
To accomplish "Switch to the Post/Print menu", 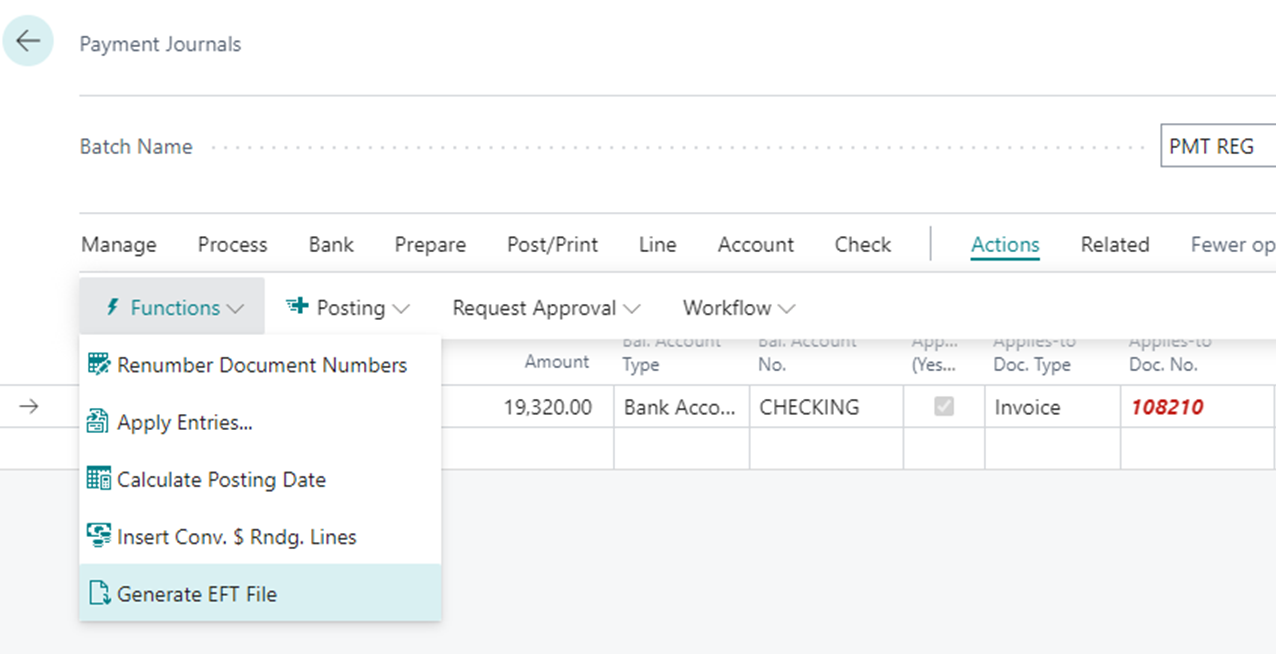I will click(552, 244).
